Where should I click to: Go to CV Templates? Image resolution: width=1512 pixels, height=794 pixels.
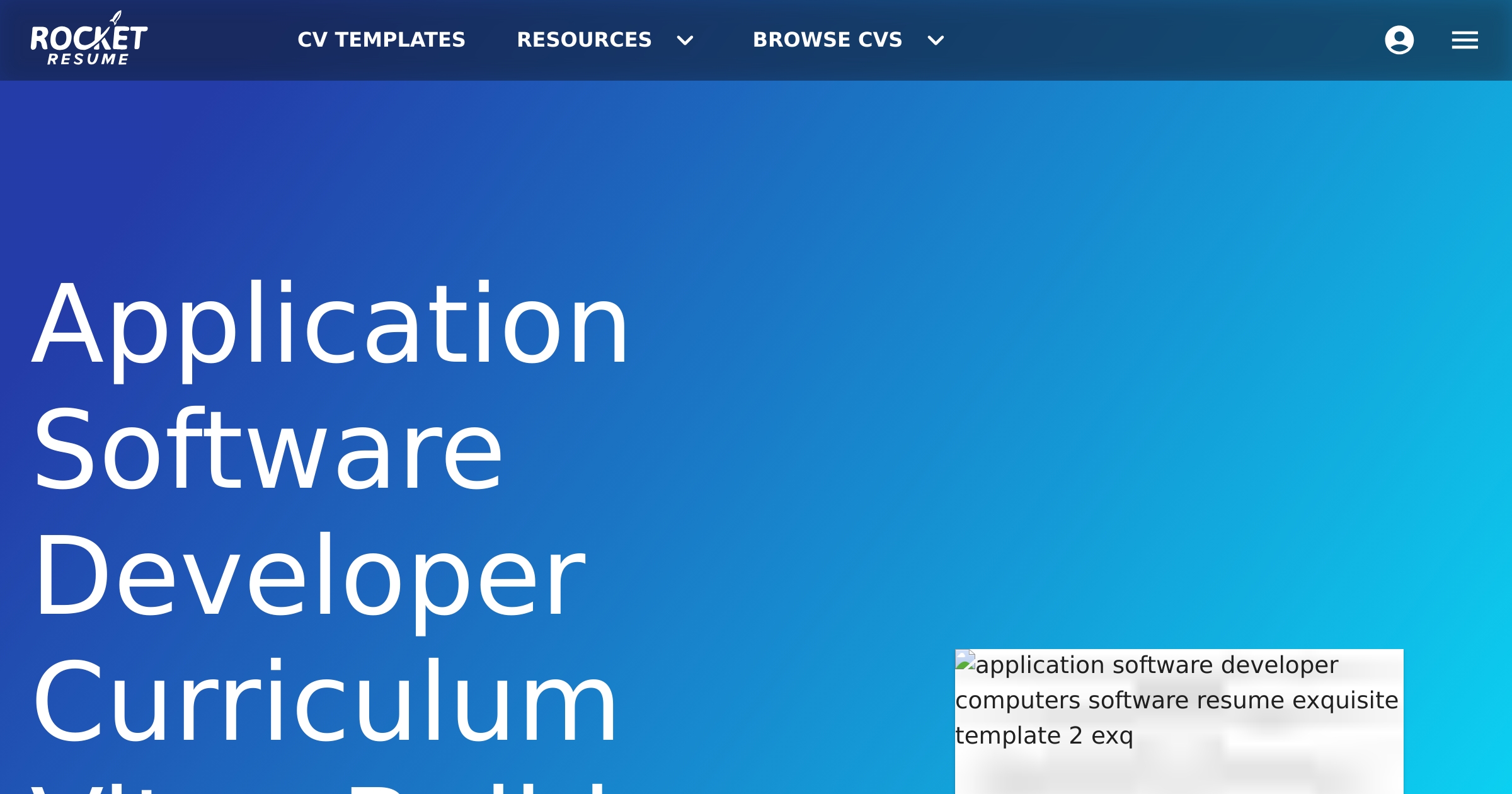click(x=381, y=40)
